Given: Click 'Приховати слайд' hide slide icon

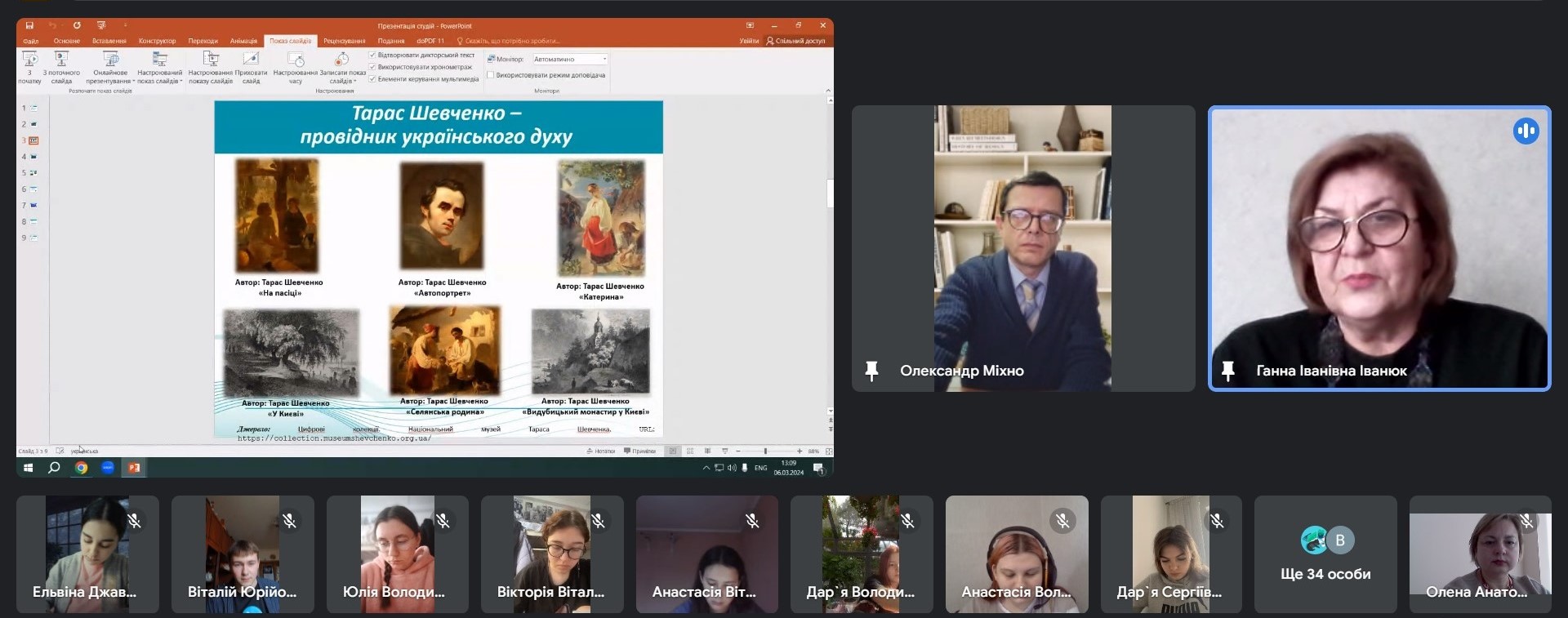Looking at the screenshot, I should tap(251, 60).
